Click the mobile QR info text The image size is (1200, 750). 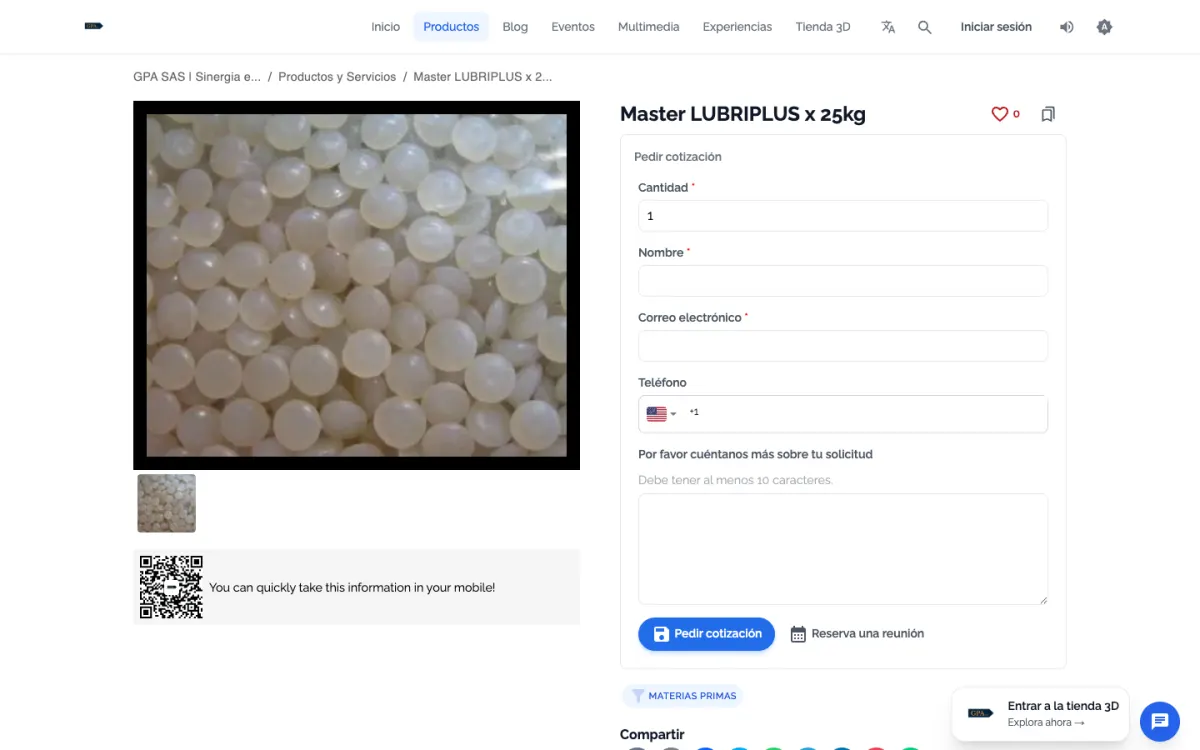352,588
